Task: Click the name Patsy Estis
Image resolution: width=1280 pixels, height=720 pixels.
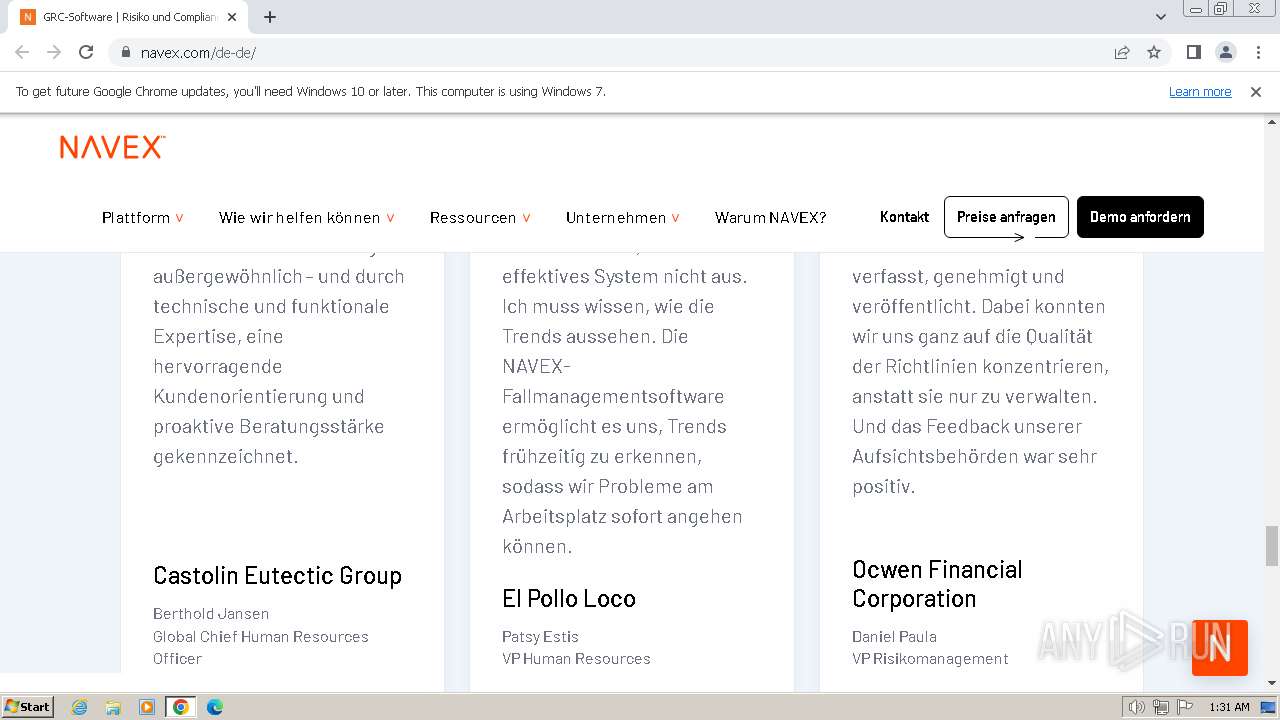Action: click(540, 637)
